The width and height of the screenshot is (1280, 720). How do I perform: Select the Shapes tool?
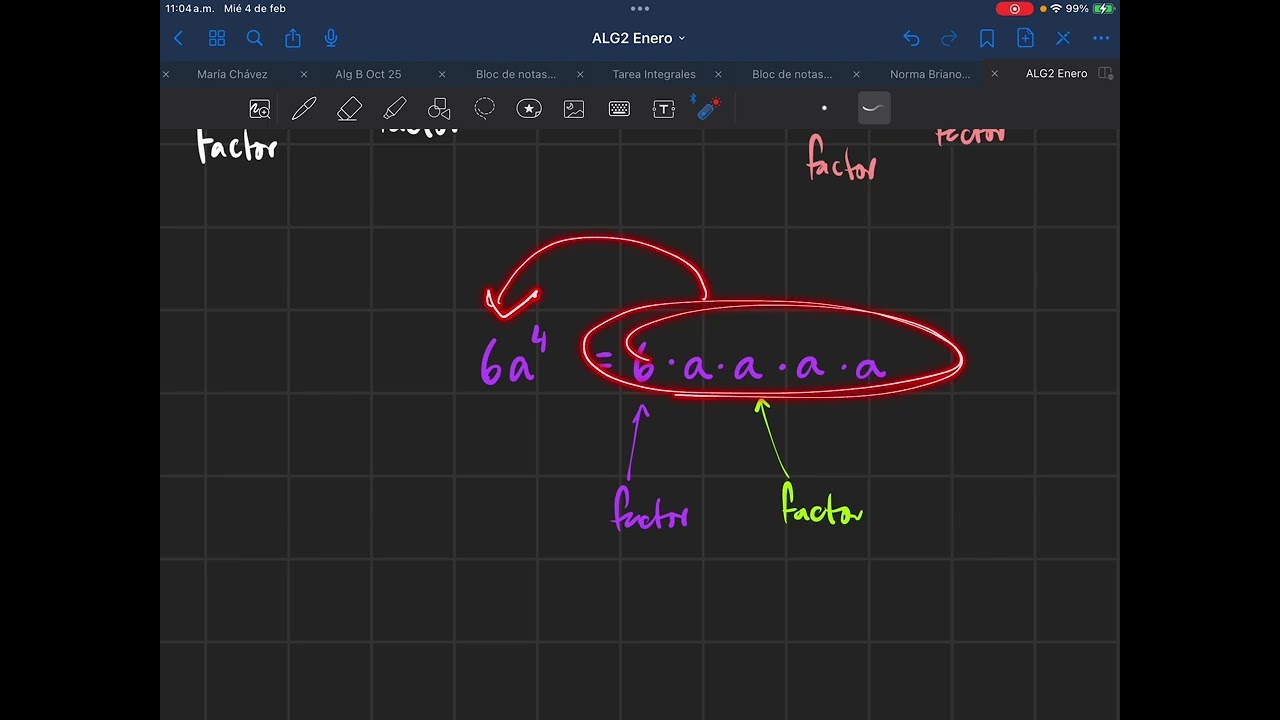[439, 109]
